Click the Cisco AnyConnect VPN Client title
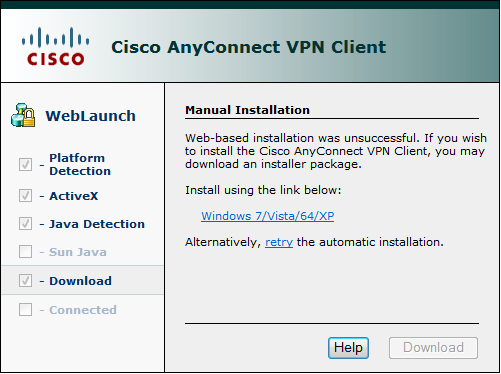This screenshot has width=501, height=374. click(x=249, y=47)
